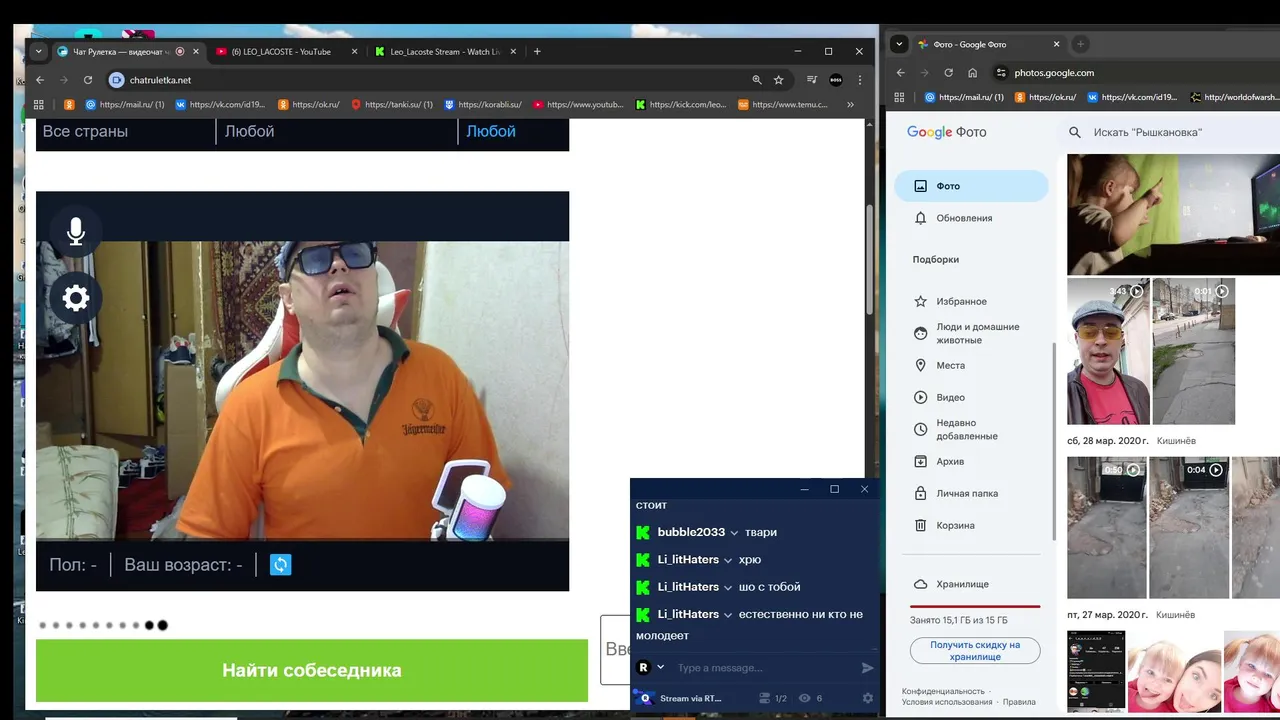This screenshot has width=1280, height=720.
Task: Go back in the chatruletka browser
Action: click(x=40, y=80)
